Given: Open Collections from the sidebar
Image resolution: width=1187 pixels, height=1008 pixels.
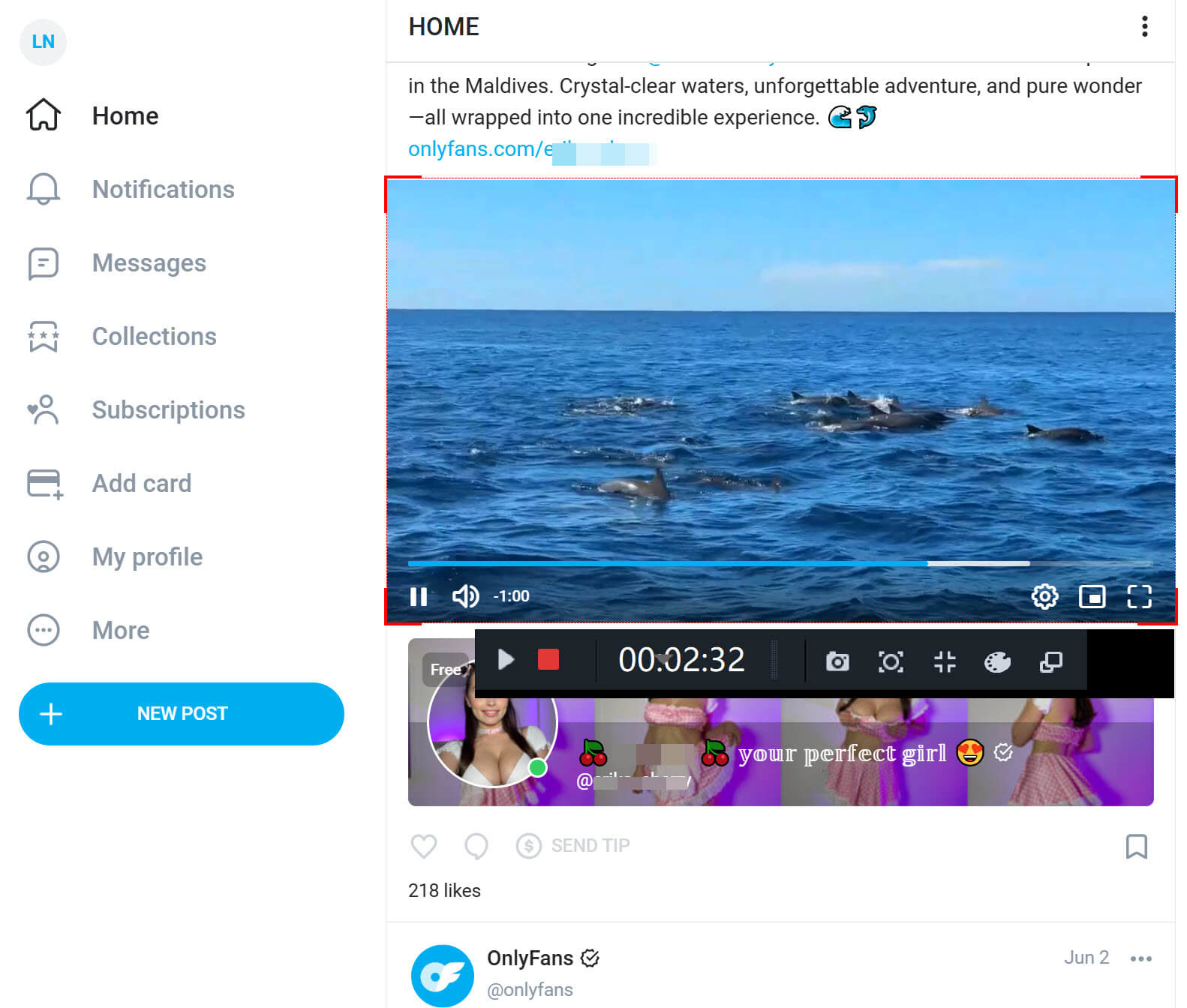Looking at the screenshot, I should click(154, 336).
